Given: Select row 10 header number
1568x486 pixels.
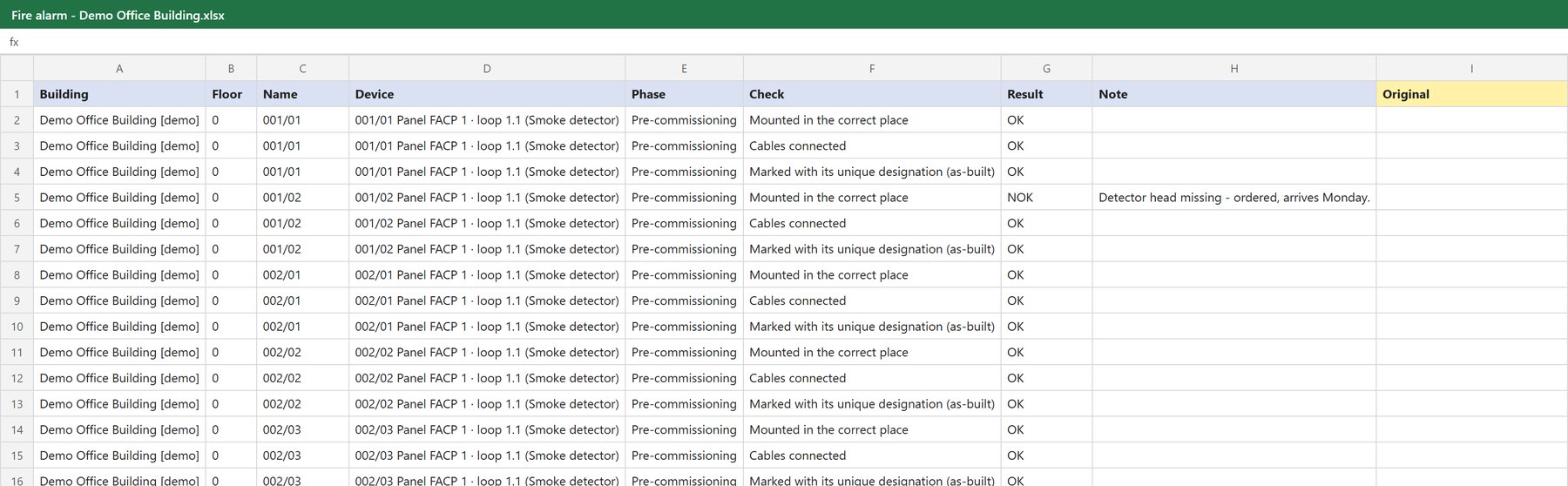Looking at the screenshot, I should [17, 327].
